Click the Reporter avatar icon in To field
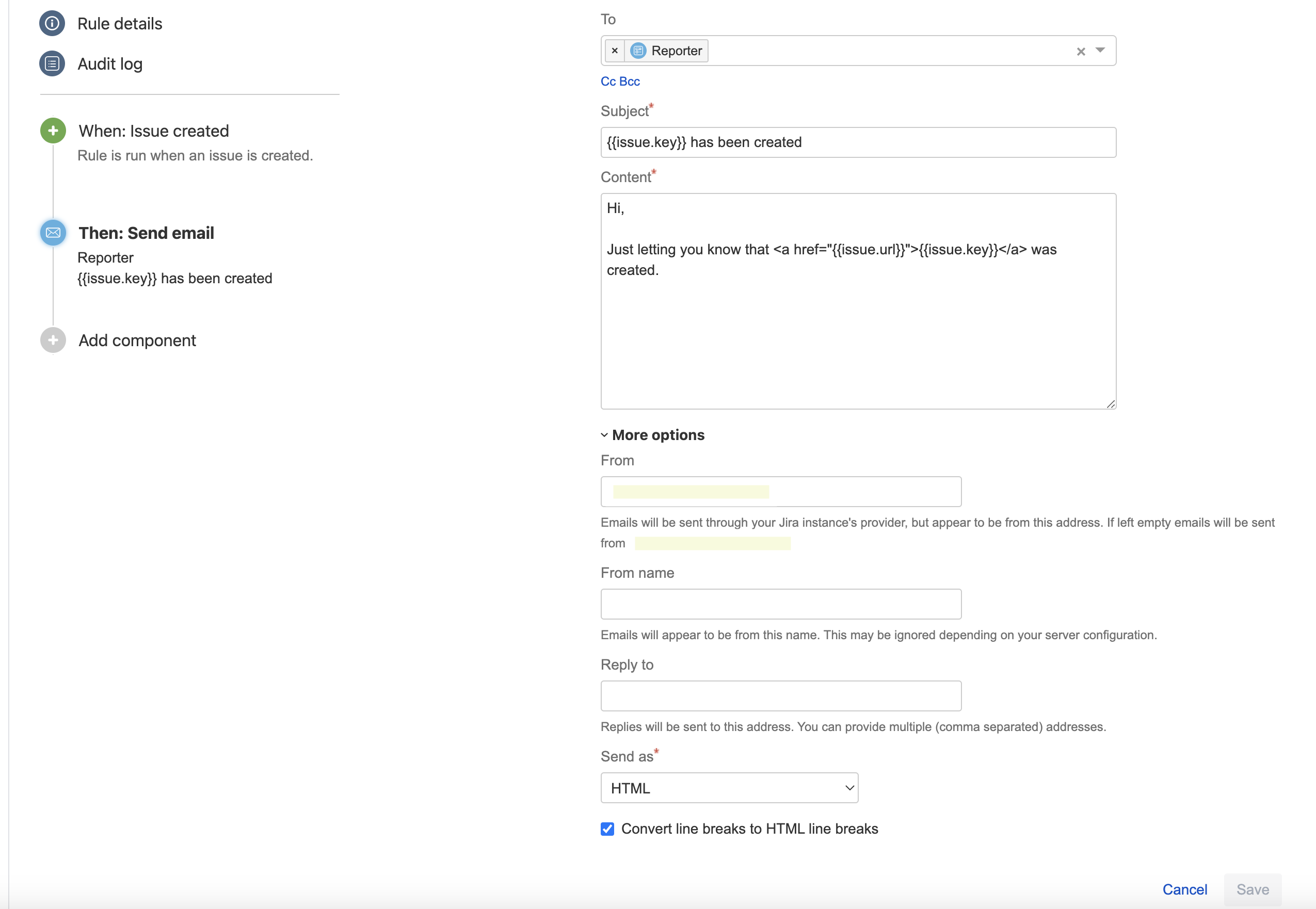1316x909 pixels. [x=638, y=51]
